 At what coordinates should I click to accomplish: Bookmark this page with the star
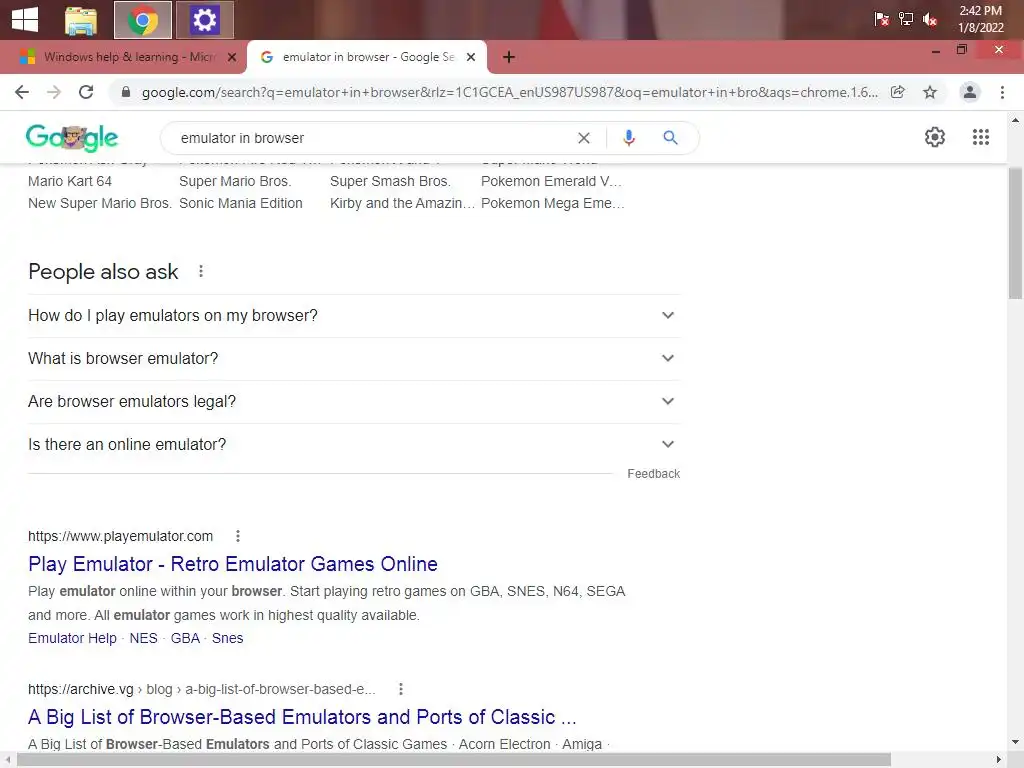click(x=930, y=92)
